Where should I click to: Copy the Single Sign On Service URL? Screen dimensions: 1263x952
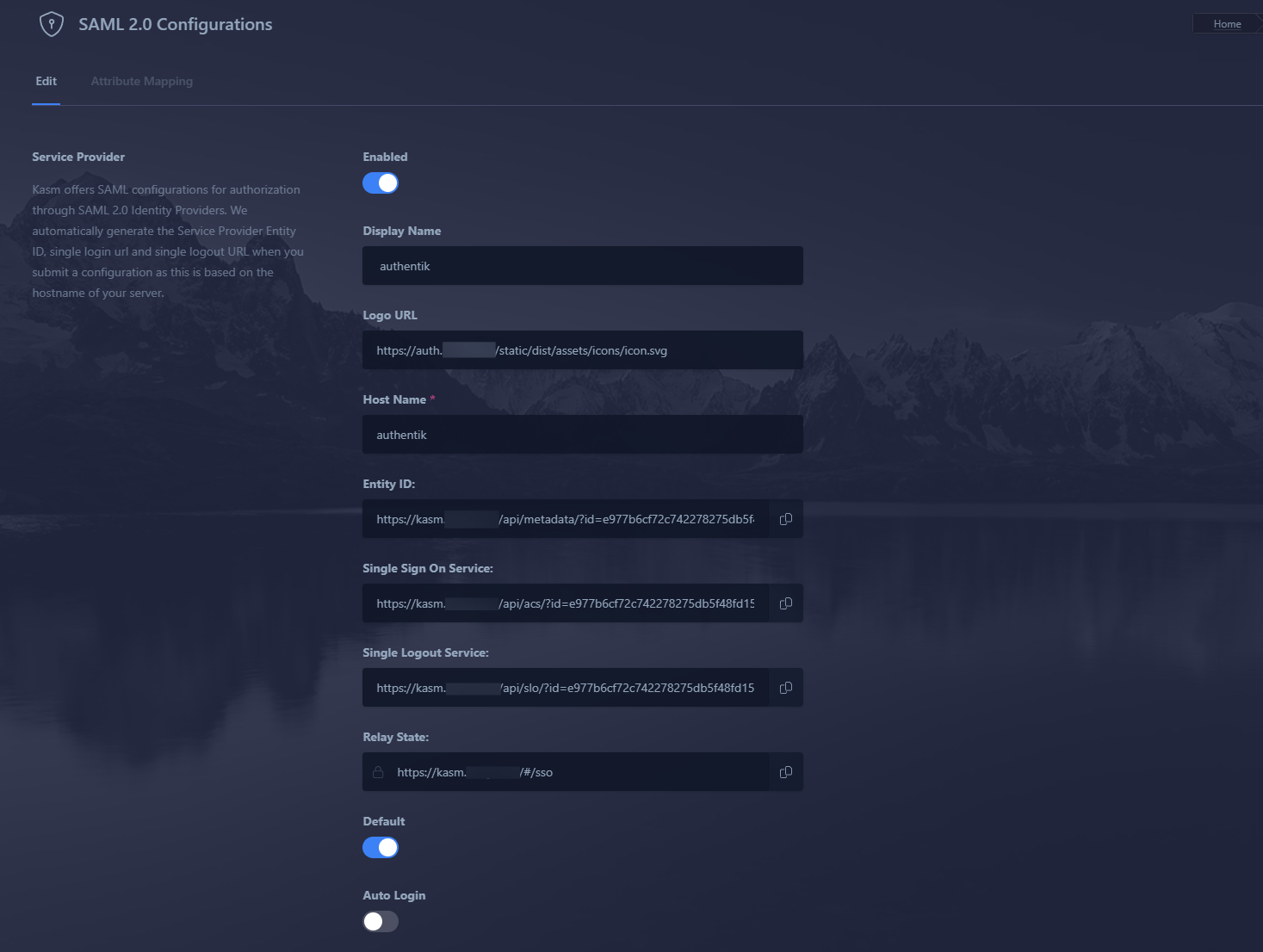coord(785,603)
